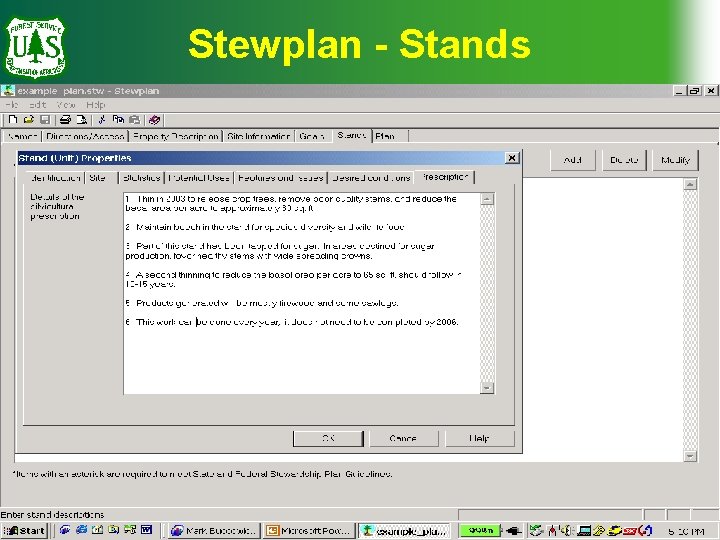Switch to the Goals tab
Image resolution: width=720 pixels, height=540 pixels.
tap(312, 136)
